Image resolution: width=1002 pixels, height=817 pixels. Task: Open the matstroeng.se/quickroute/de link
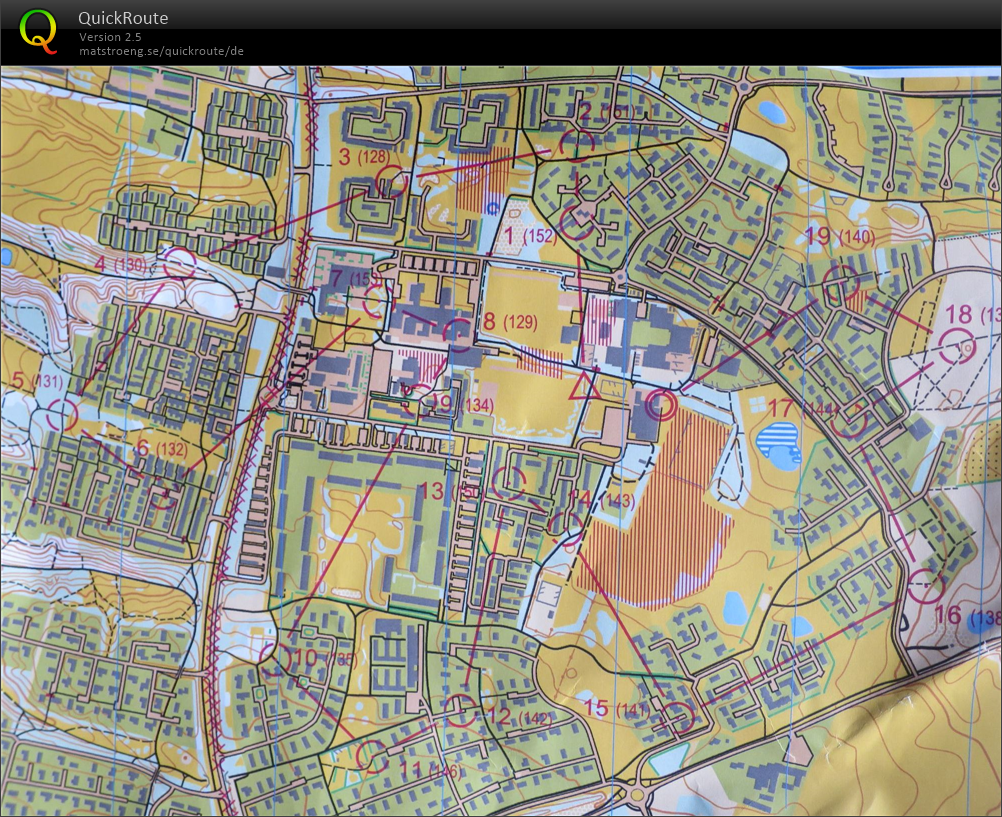[162, 51]
